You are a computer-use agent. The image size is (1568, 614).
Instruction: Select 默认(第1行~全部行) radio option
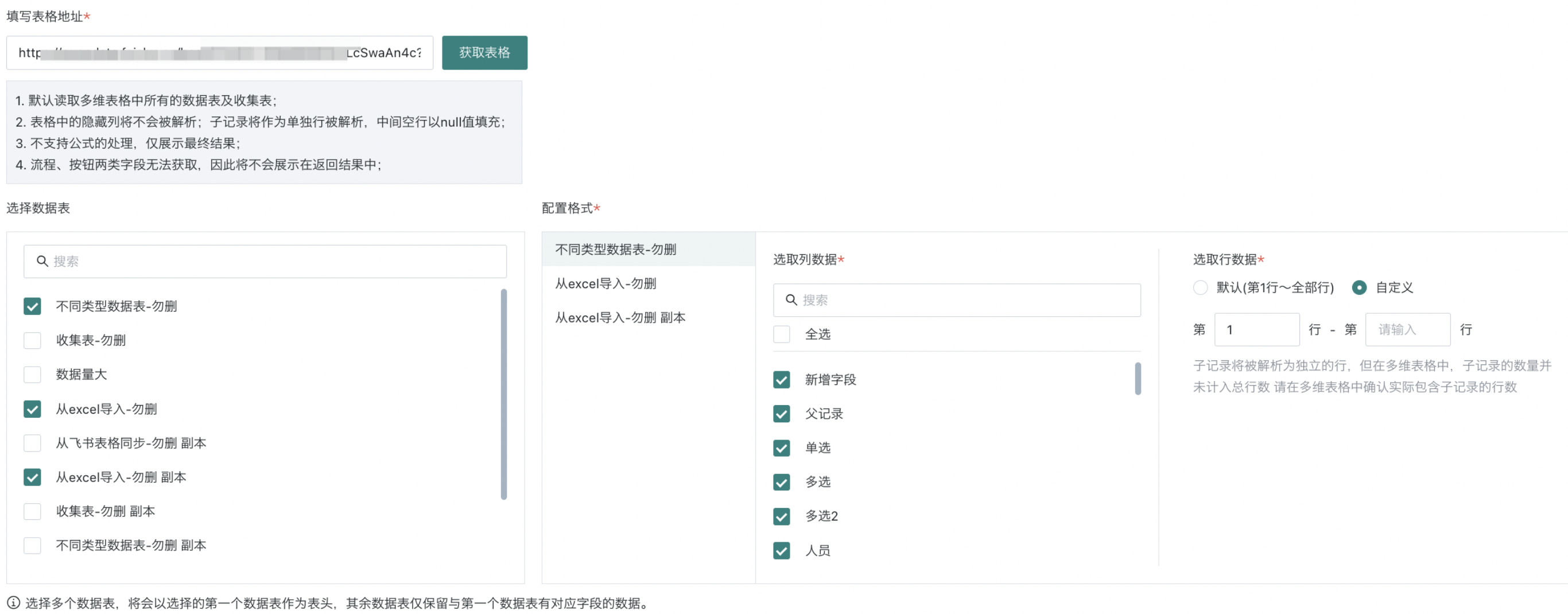pyautogui.click(x=1200, y=287)
